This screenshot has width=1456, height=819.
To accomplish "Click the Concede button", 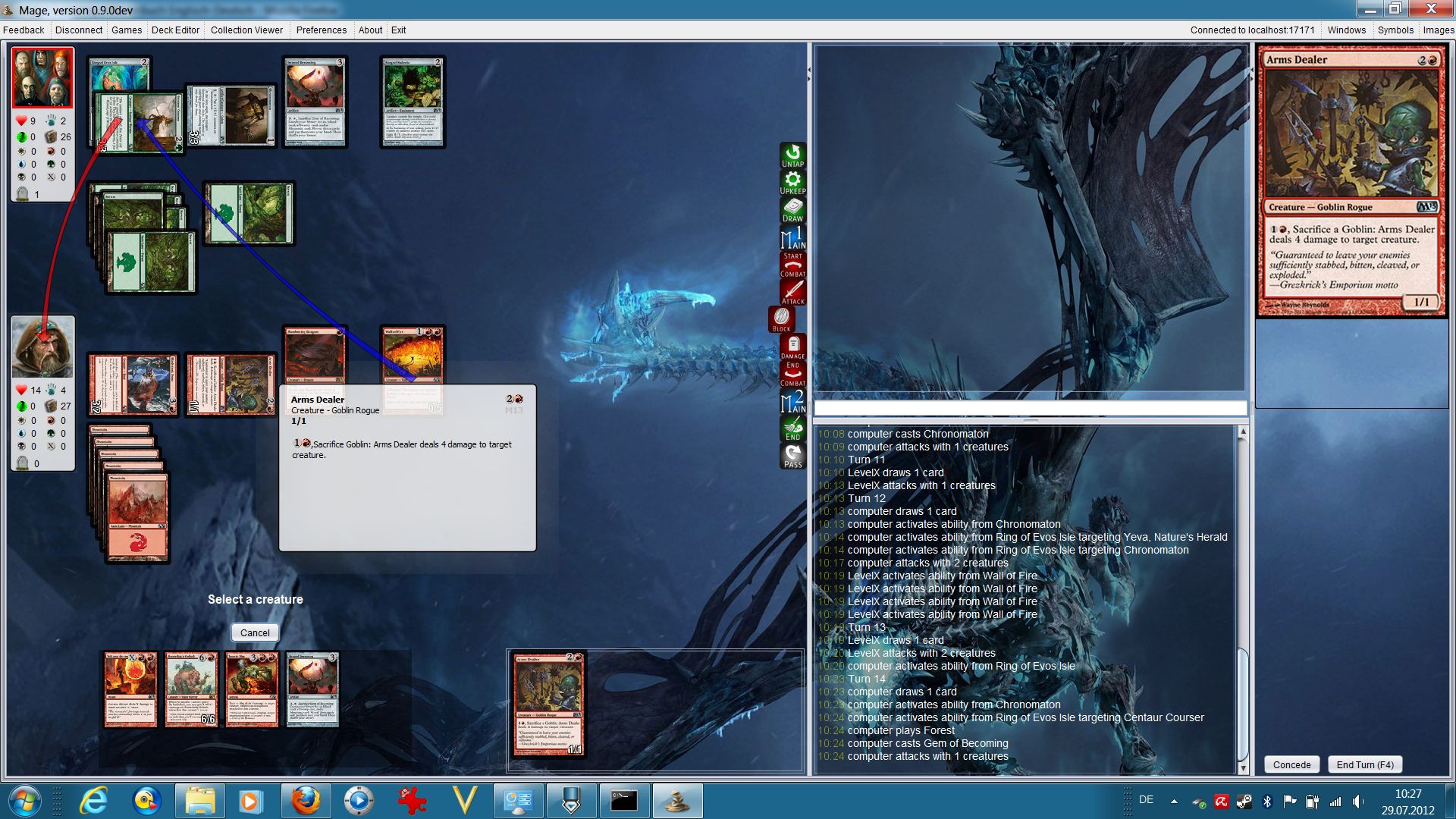I will (1291, 764).
